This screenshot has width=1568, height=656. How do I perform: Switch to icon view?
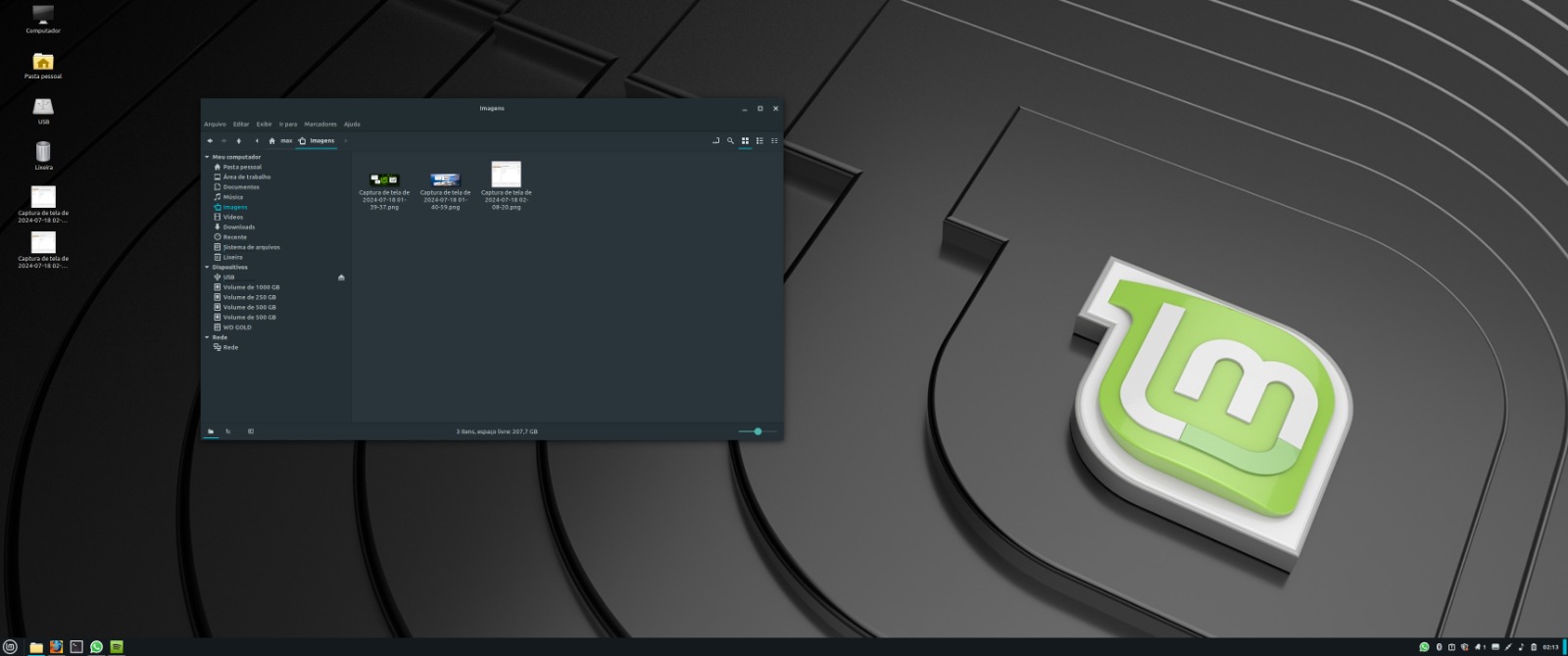[x=745, y=141]
